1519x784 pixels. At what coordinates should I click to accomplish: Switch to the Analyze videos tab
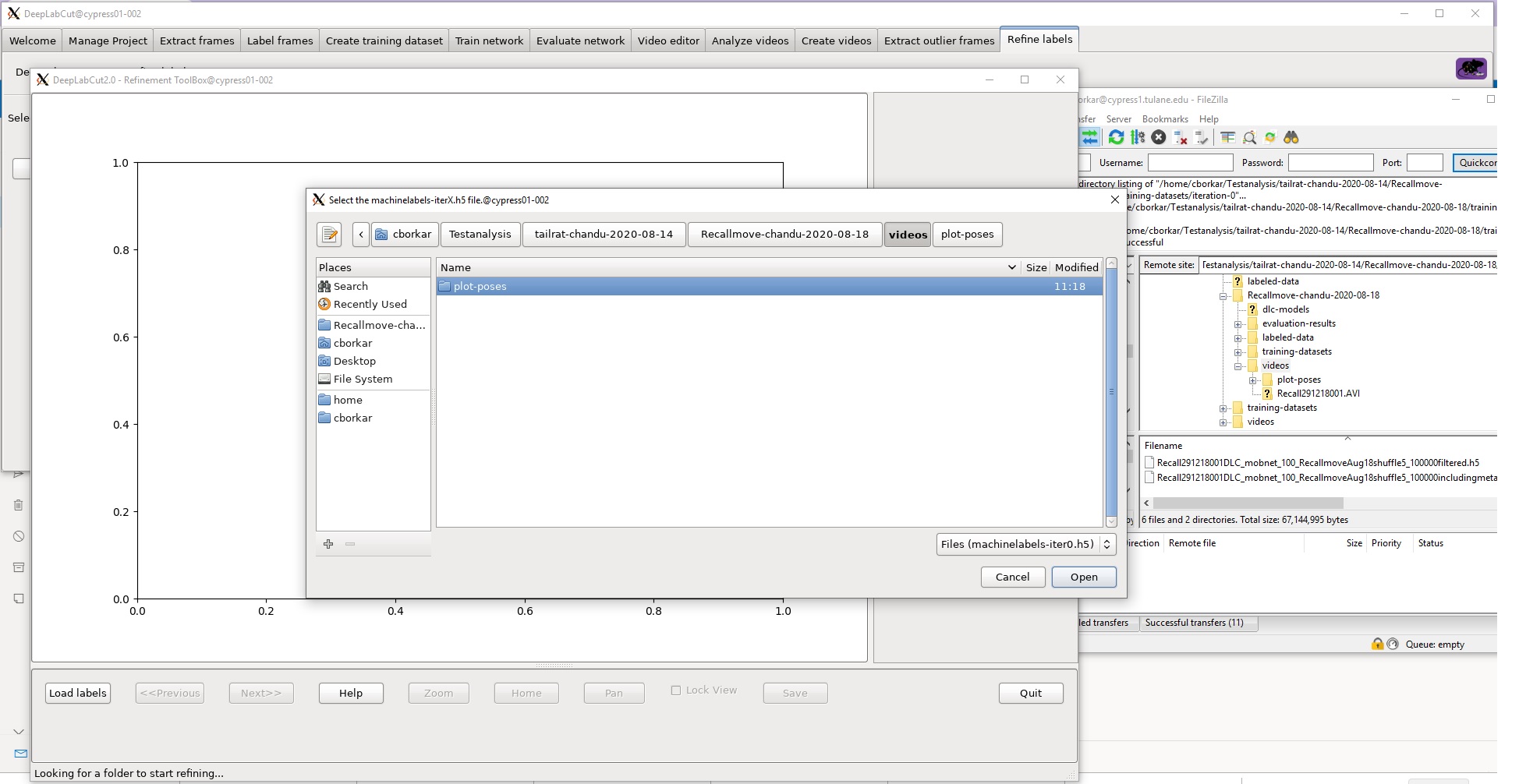point(749,40)
